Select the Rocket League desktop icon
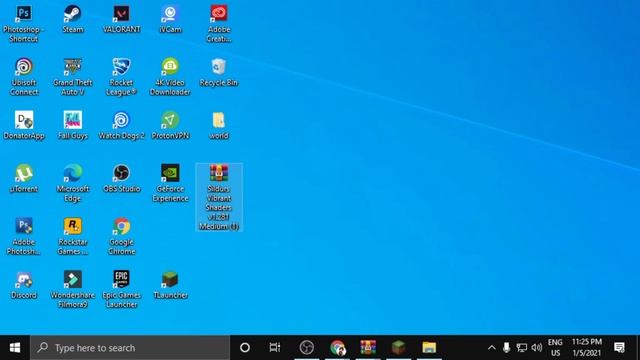This screenshot has height=360, width=640. click(122, 77)
